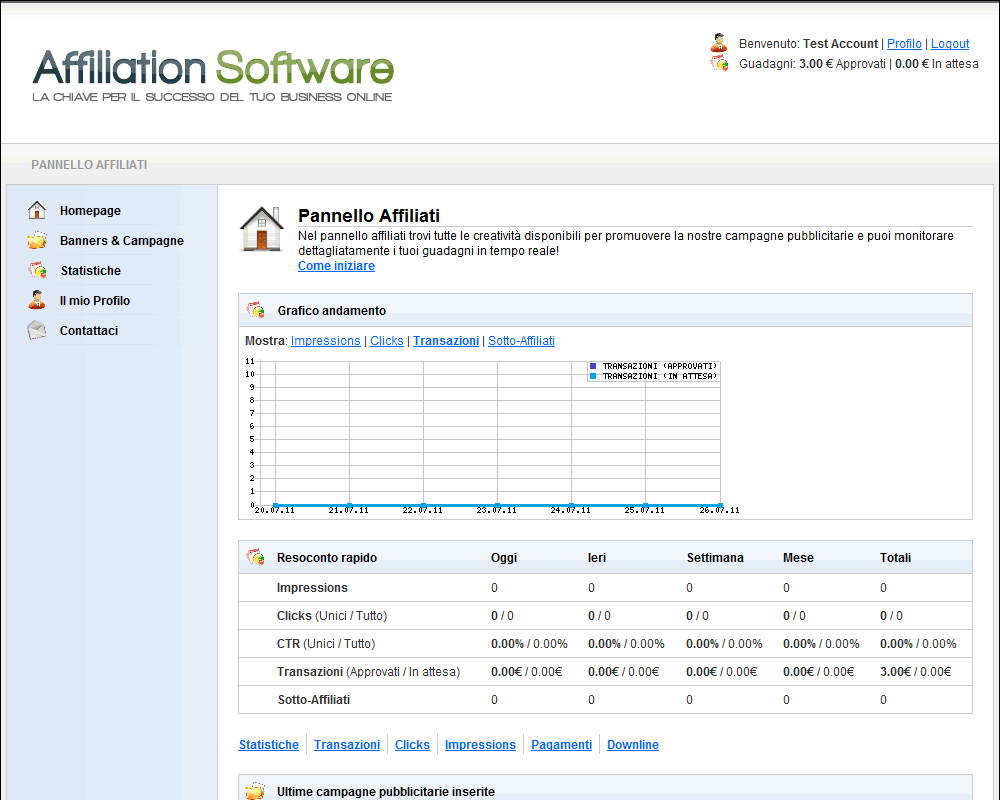Click the Contattaci envelope icon
This screenshot has height=800, width=1000.
pyautogui.click(x=37, y=330)
